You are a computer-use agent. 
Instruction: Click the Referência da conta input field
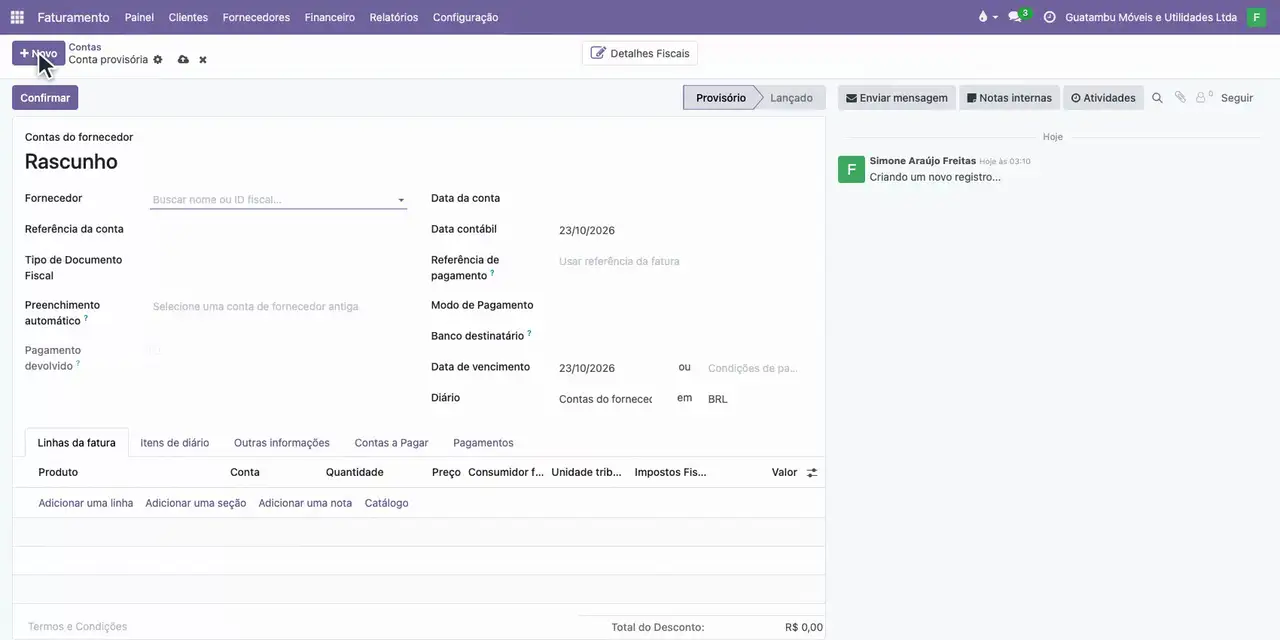(x=278, y=230)
